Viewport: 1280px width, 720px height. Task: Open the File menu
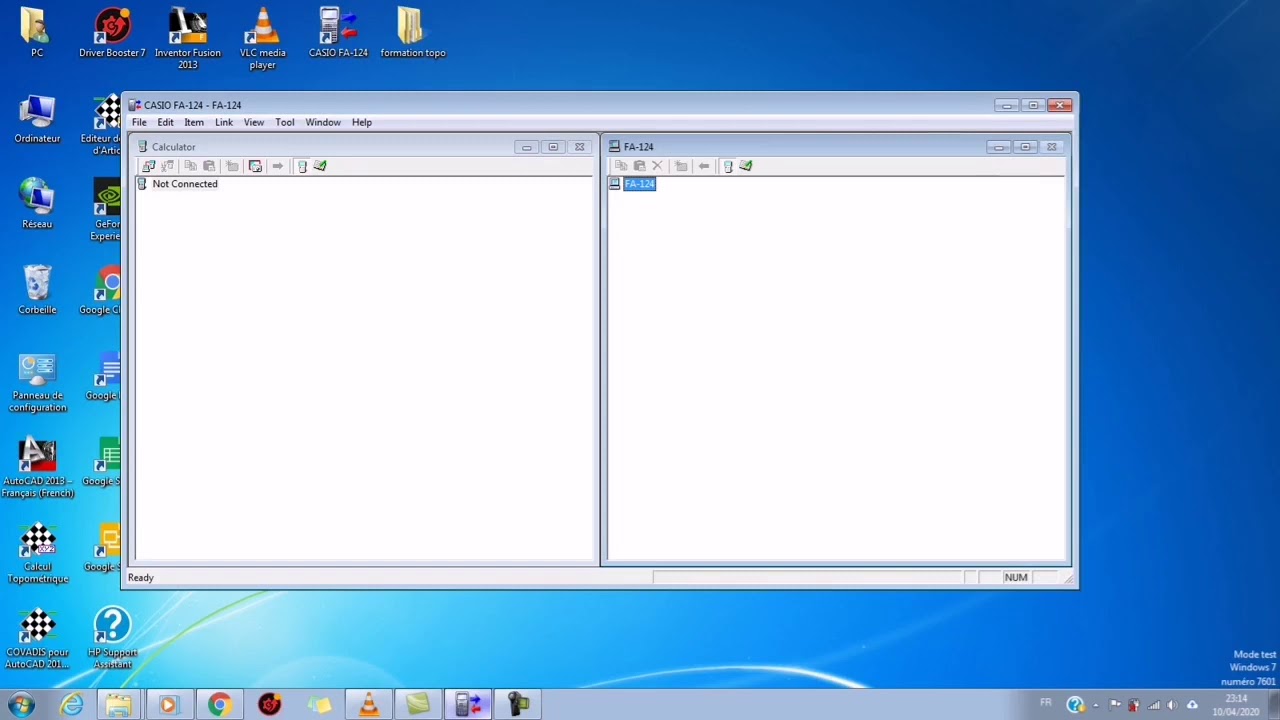[x=139, y=122]
